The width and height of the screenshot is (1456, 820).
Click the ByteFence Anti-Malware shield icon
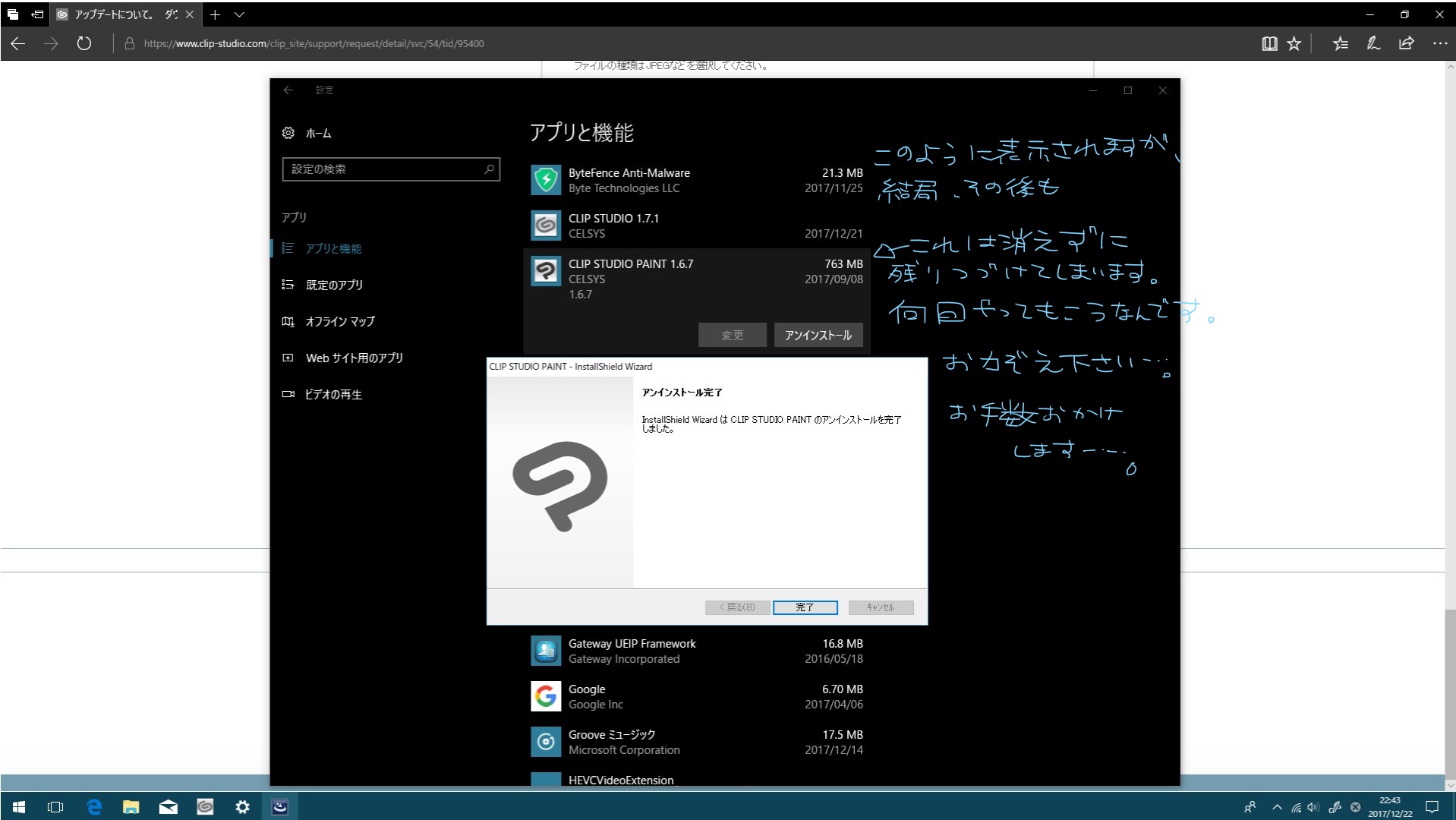546,180
